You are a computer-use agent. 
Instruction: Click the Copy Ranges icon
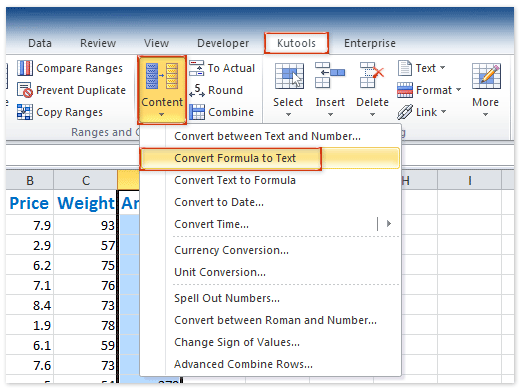25,112
